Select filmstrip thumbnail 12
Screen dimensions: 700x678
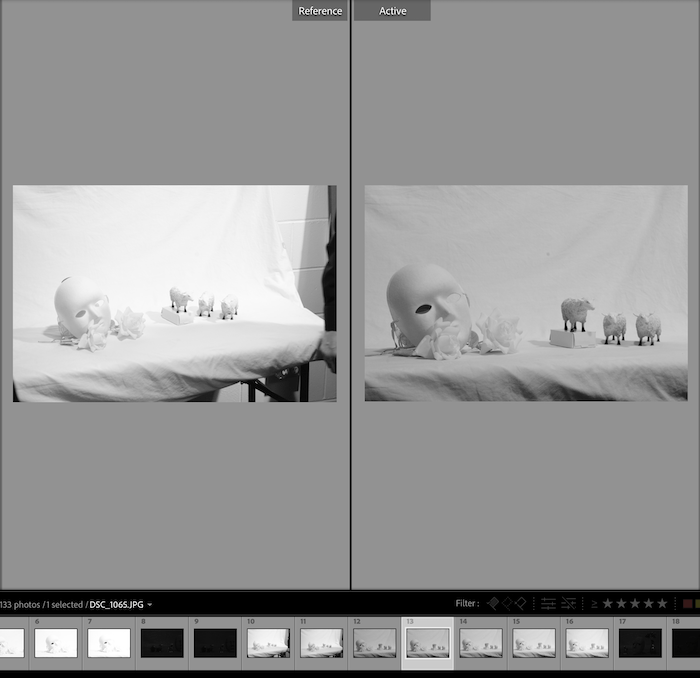pos(375,643)
